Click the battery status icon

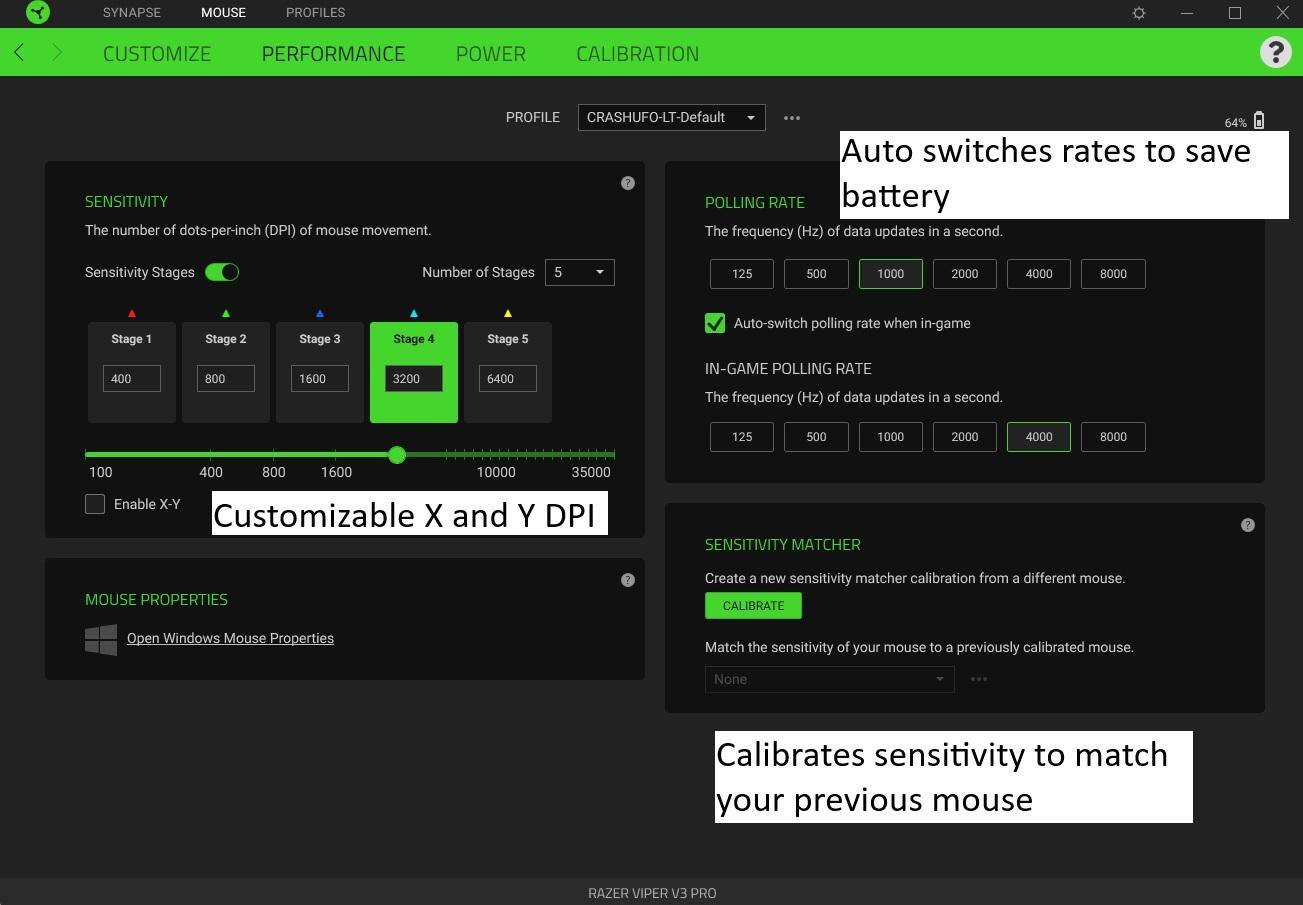[x=1258, y=121]
